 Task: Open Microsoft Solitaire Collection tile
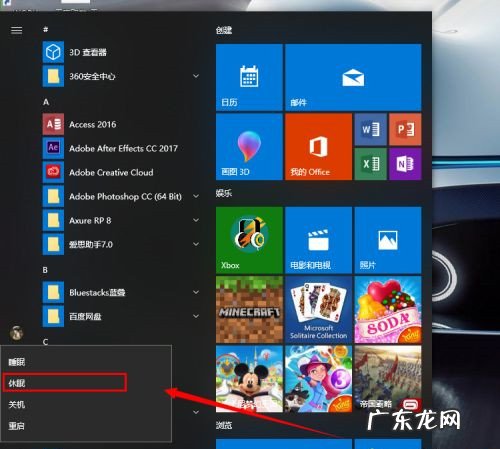point(319,309)
